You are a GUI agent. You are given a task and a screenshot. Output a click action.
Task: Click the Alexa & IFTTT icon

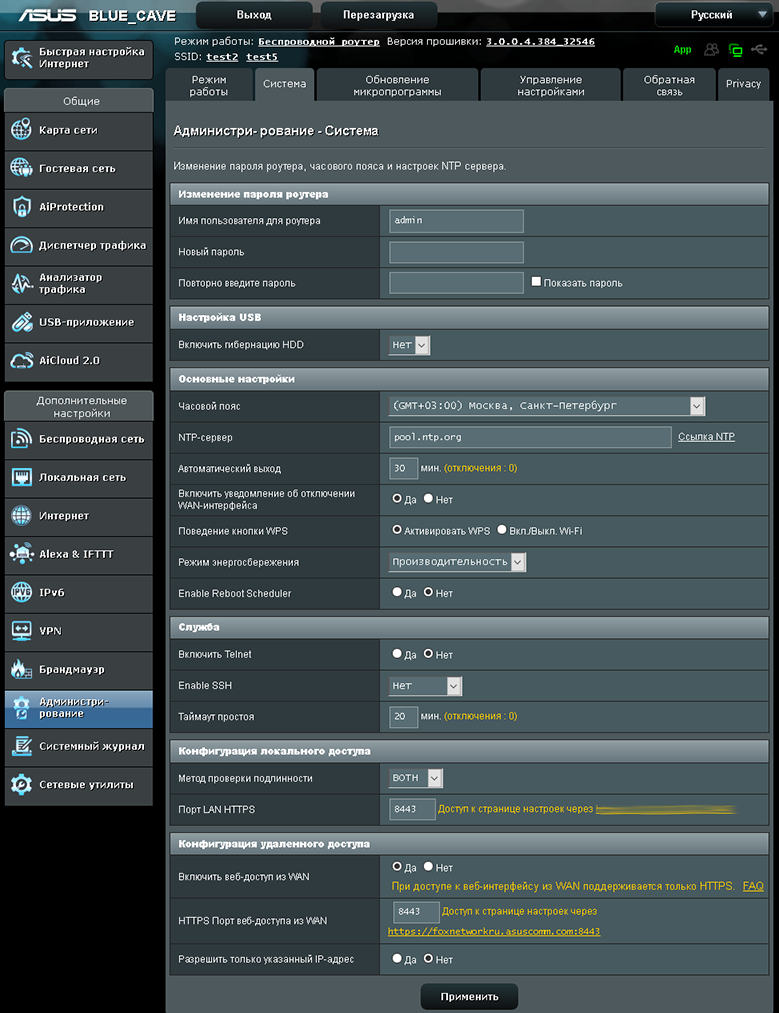(x=21, y=554)
